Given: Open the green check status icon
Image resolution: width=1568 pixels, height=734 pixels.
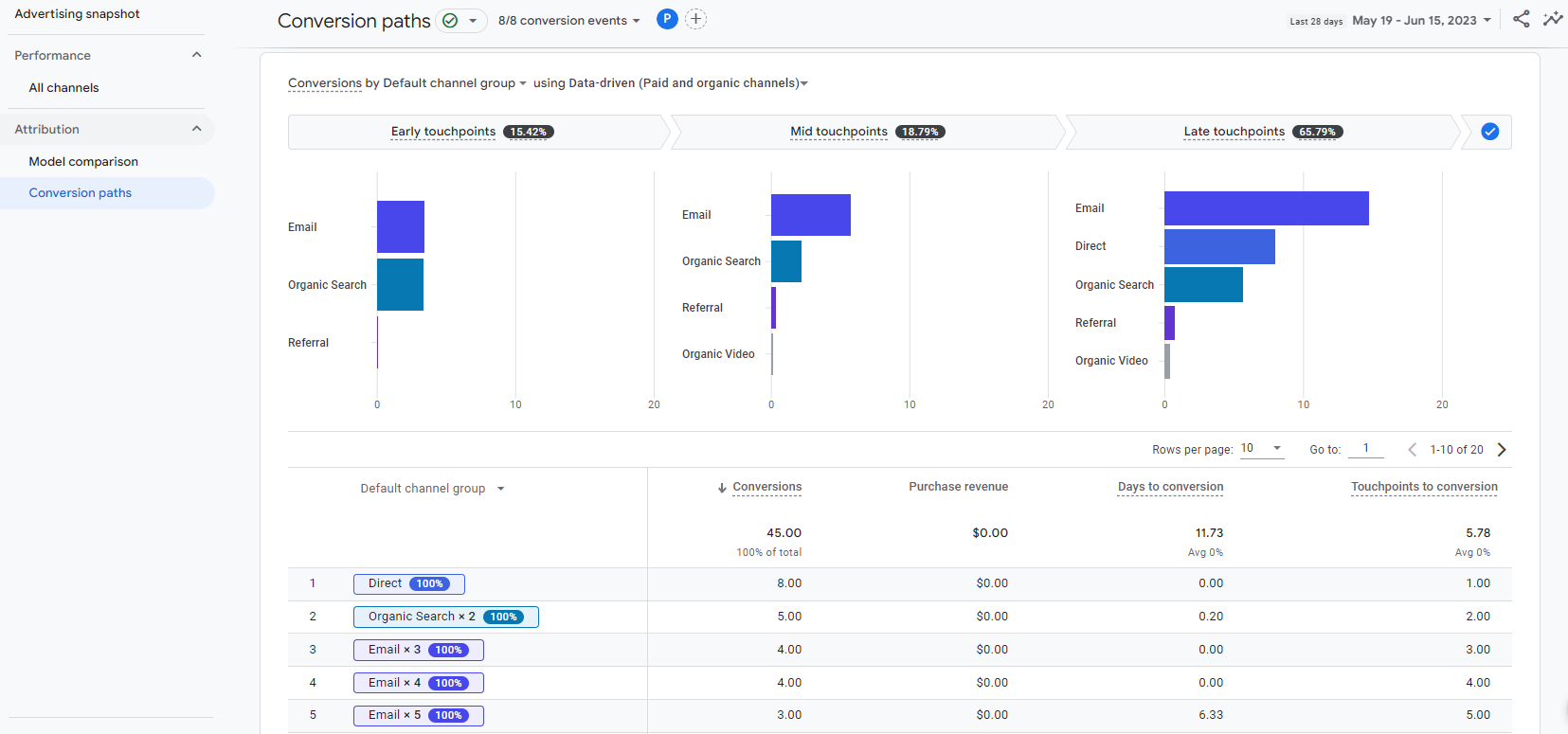Looking at the screenshot, I should 451,21.
